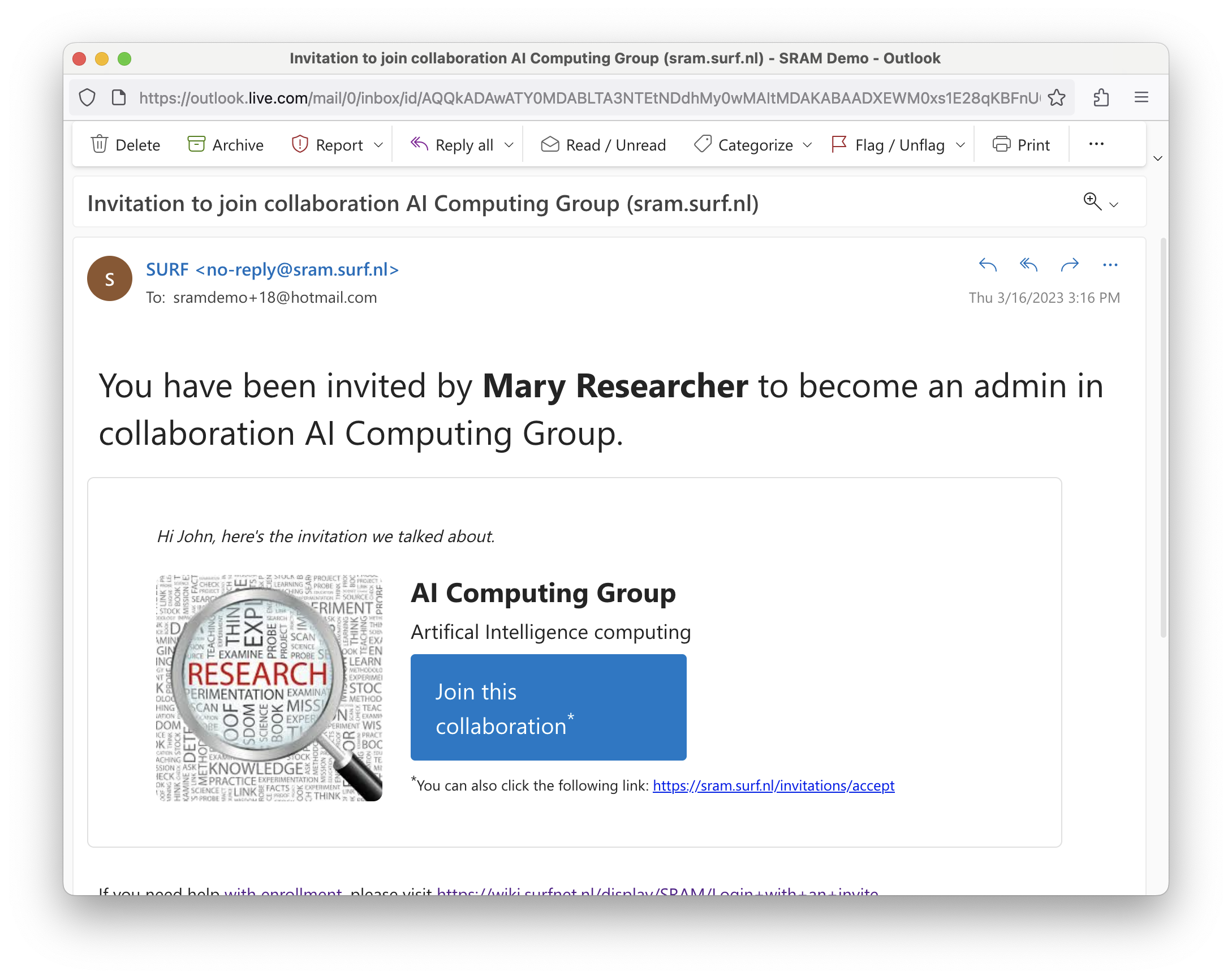Viewport: 1232px width, 979px height.
Task: Click the Flag / Unflag flag icon
Action: coord(839,145)
